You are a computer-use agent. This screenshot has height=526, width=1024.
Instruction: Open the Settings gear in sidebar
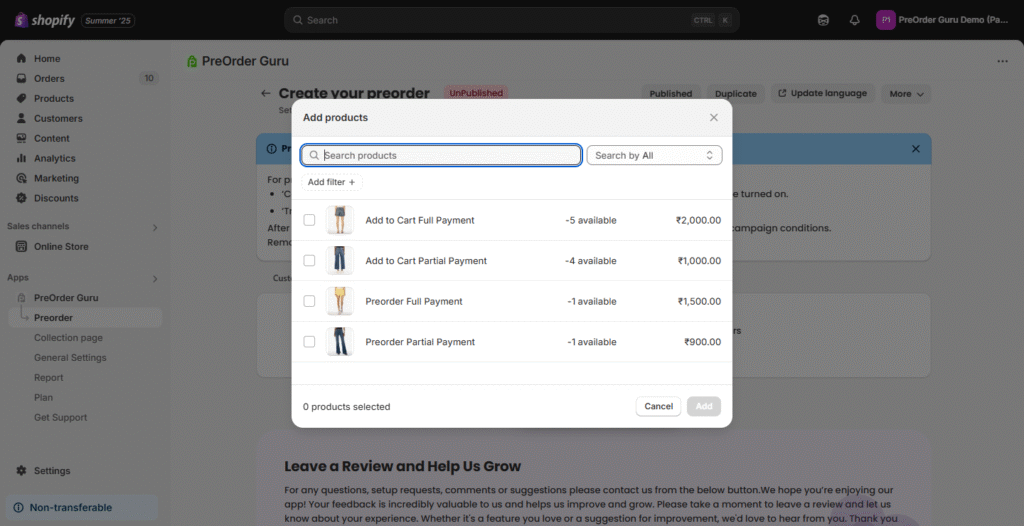pos(21,471)
